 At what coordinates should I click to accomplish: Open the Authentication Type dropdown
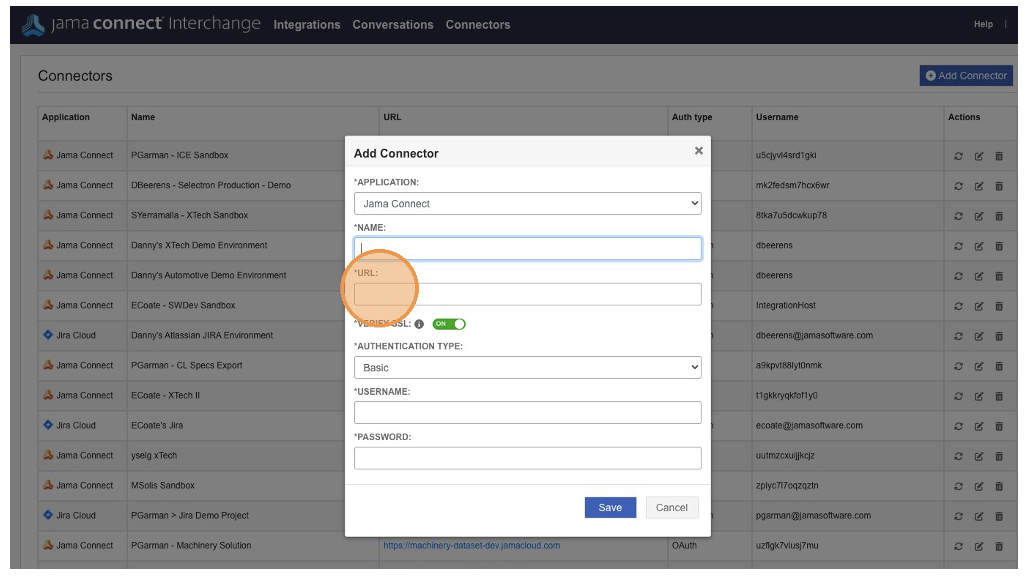point(528,368)
